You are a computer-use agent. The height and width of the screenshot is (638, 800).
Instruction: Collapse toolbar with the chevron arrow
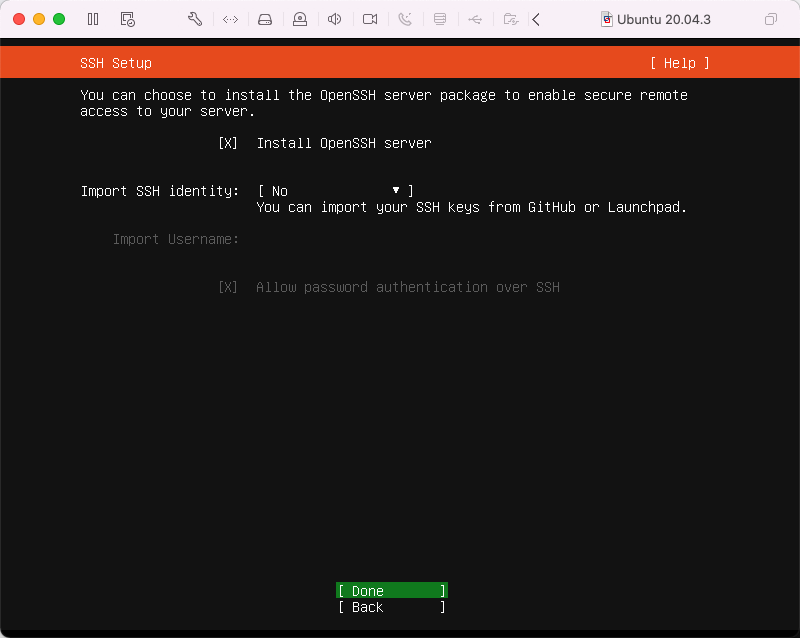[536, 19]
